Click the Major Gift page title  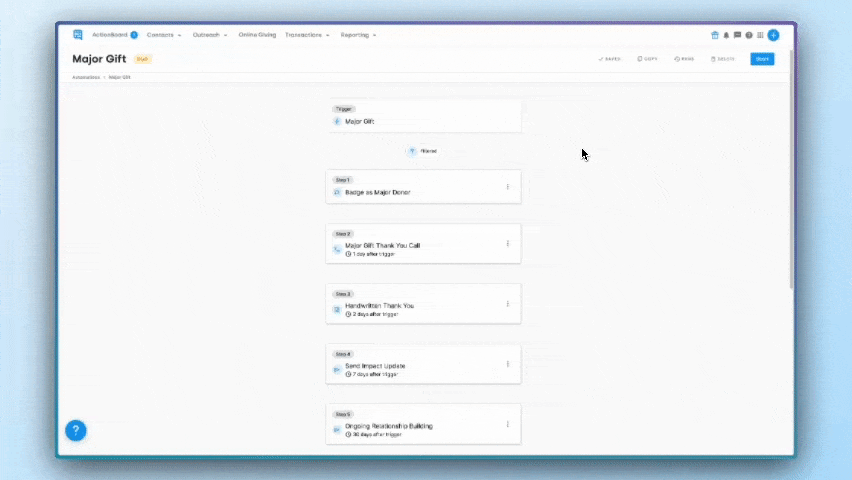99,59
